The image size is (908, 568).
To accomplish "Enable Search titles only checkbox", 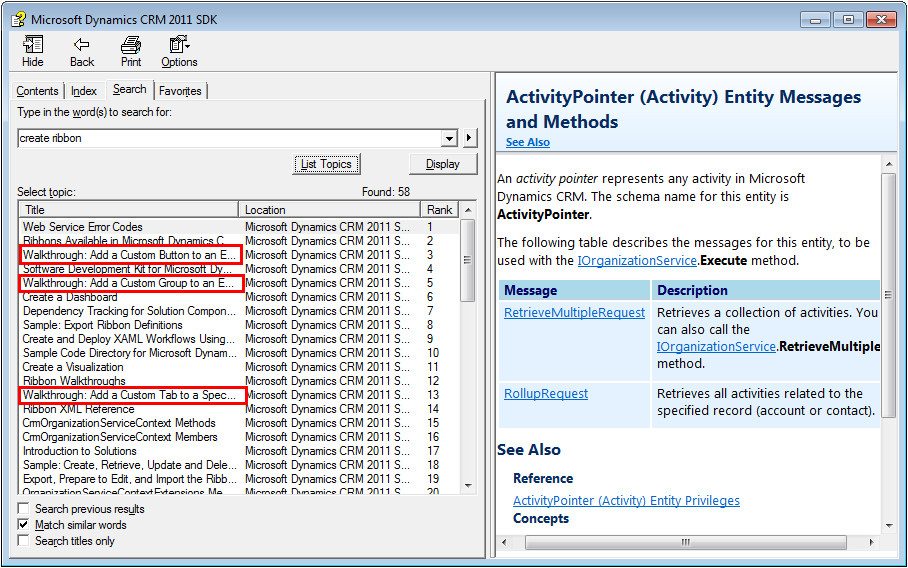I will pyautogui.click(x=24, y=541).
